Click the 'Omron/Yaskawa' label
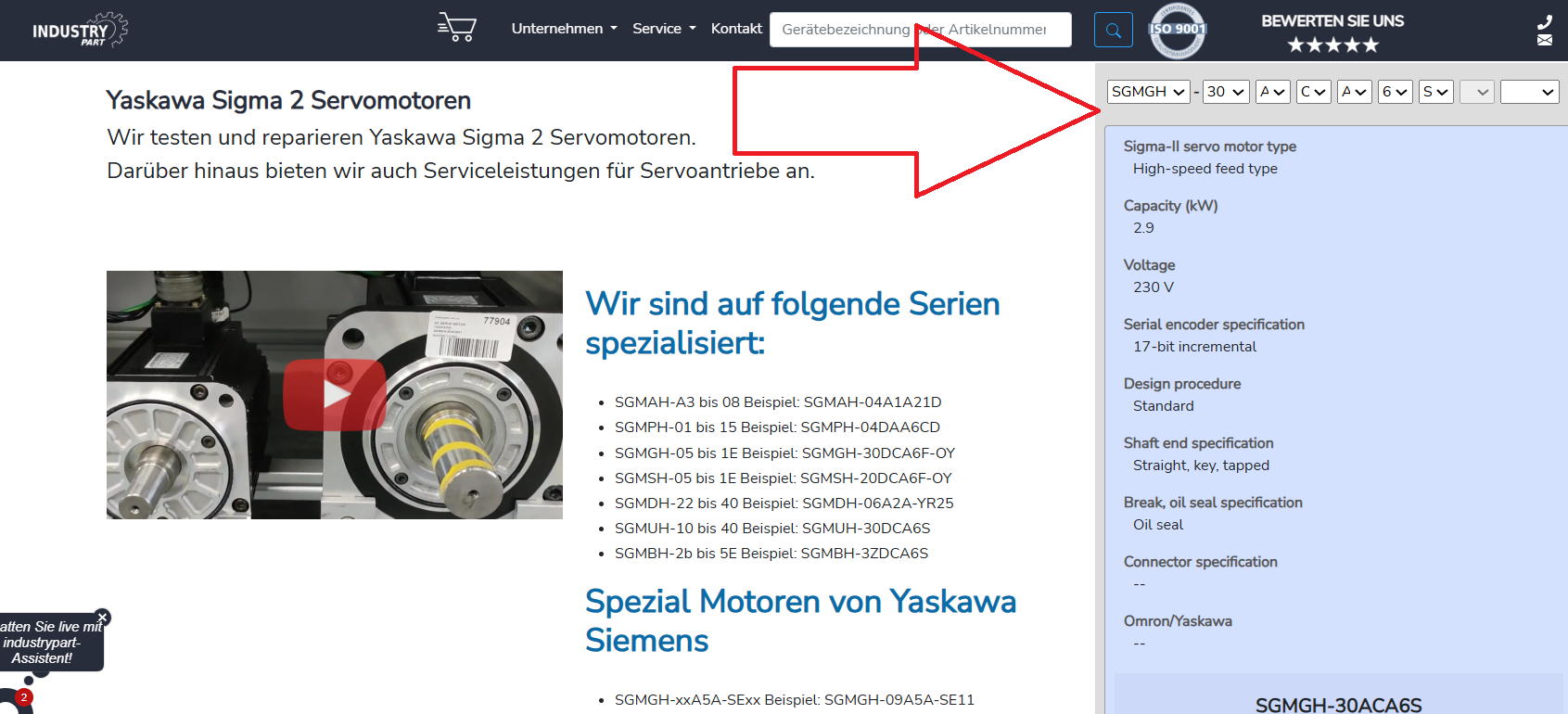Image resolution: width=1568 pixels, height=714 pixels. 1178,621
